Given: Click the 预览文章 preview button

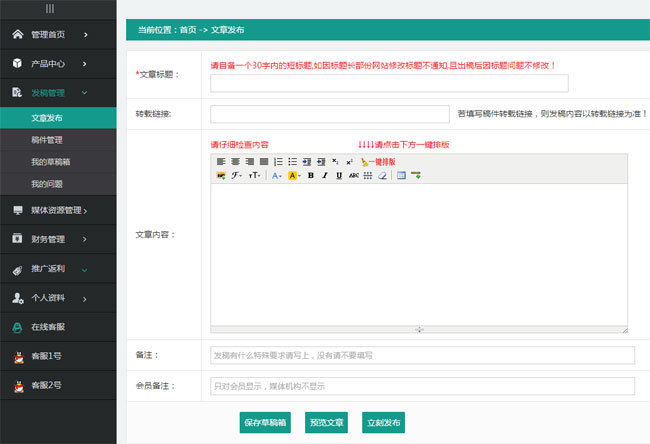Looking at the screenshot, I should (x=327, y=423).
